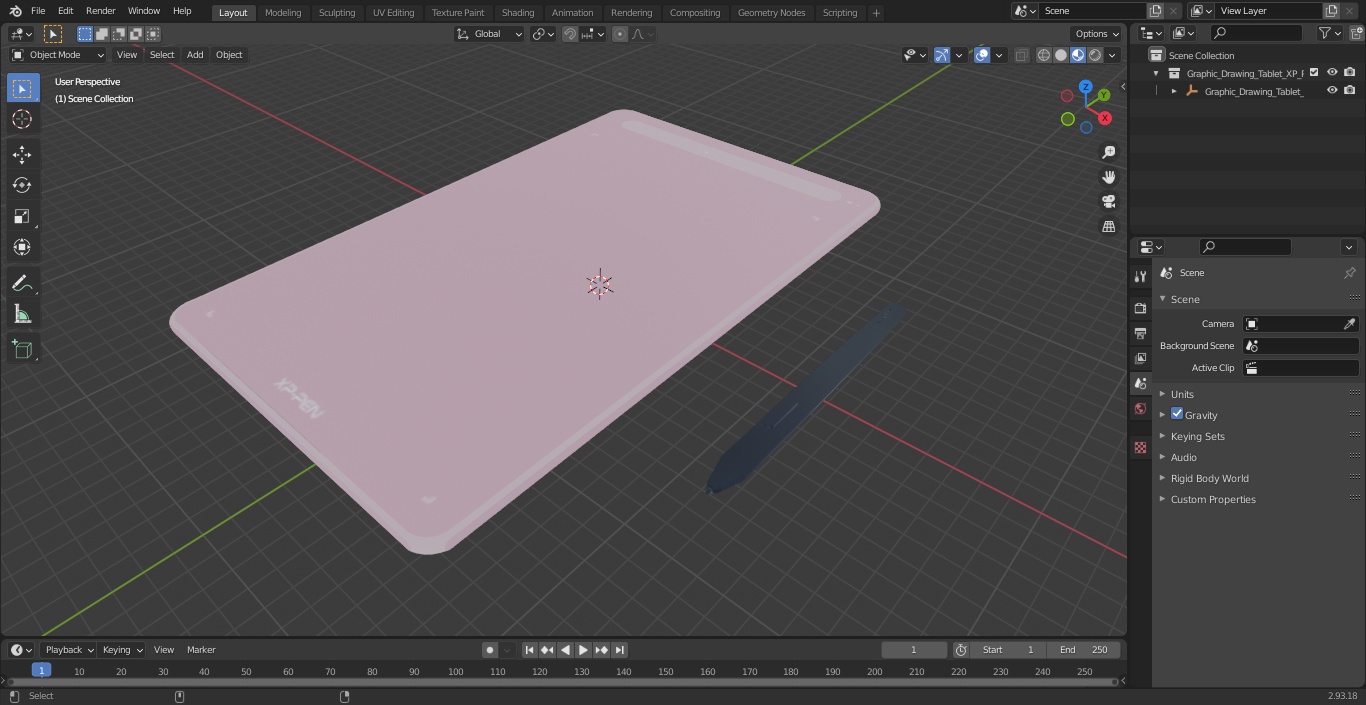Select the Annotate tool
This screenshot has width=1366, height=705.
22,284
